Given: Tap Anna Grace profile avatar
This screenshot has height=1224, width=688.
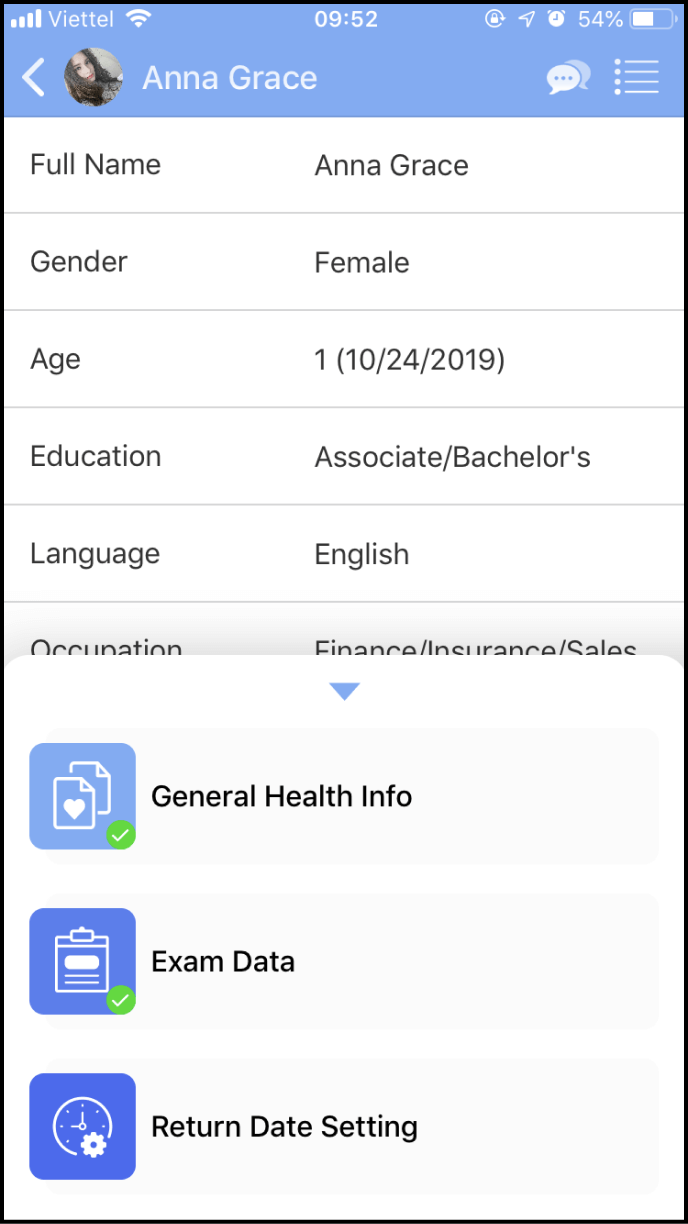Looking at the screenshot, I should pyautogui.click(x=94, y=77).
